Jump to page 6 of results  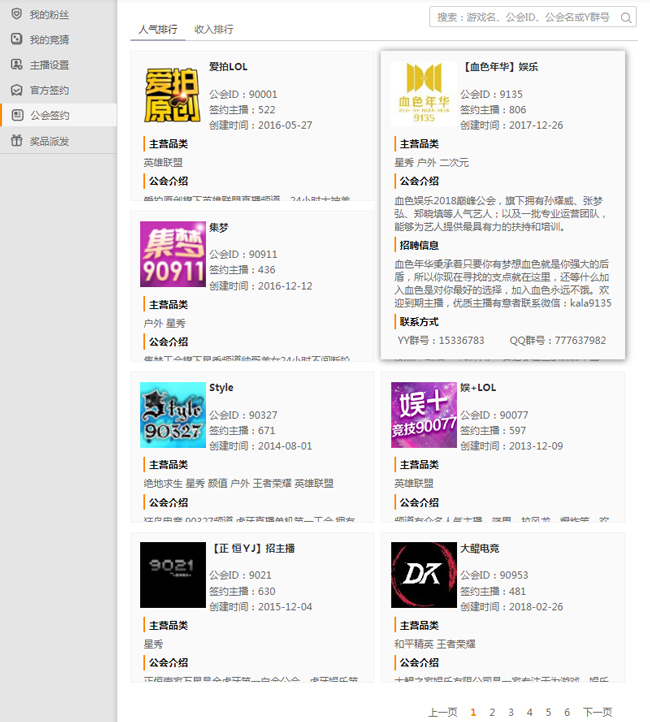566,712
